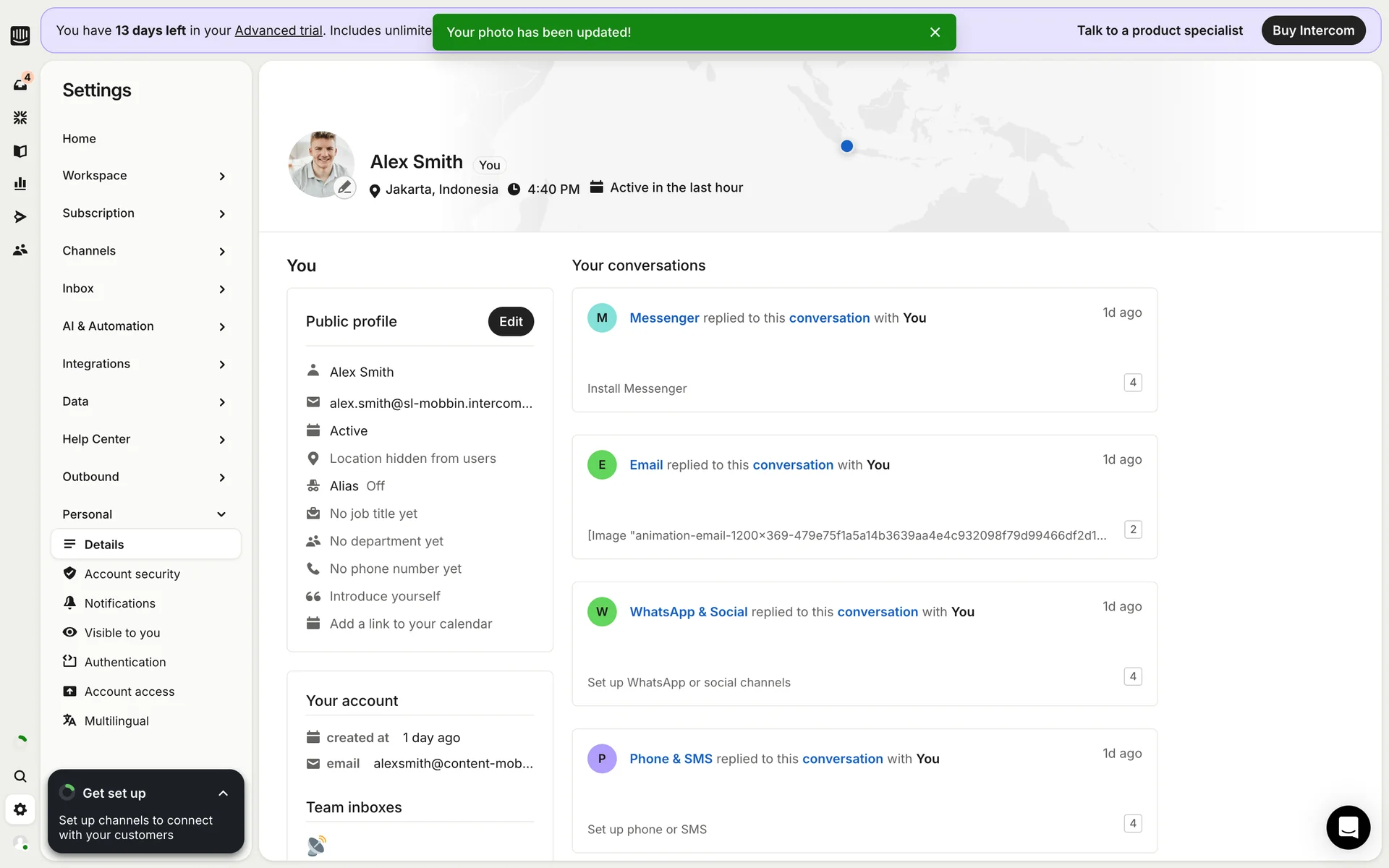
Task: Click the Buy Intercom button
Action: pyautogui.click(x=1313, y=30)
